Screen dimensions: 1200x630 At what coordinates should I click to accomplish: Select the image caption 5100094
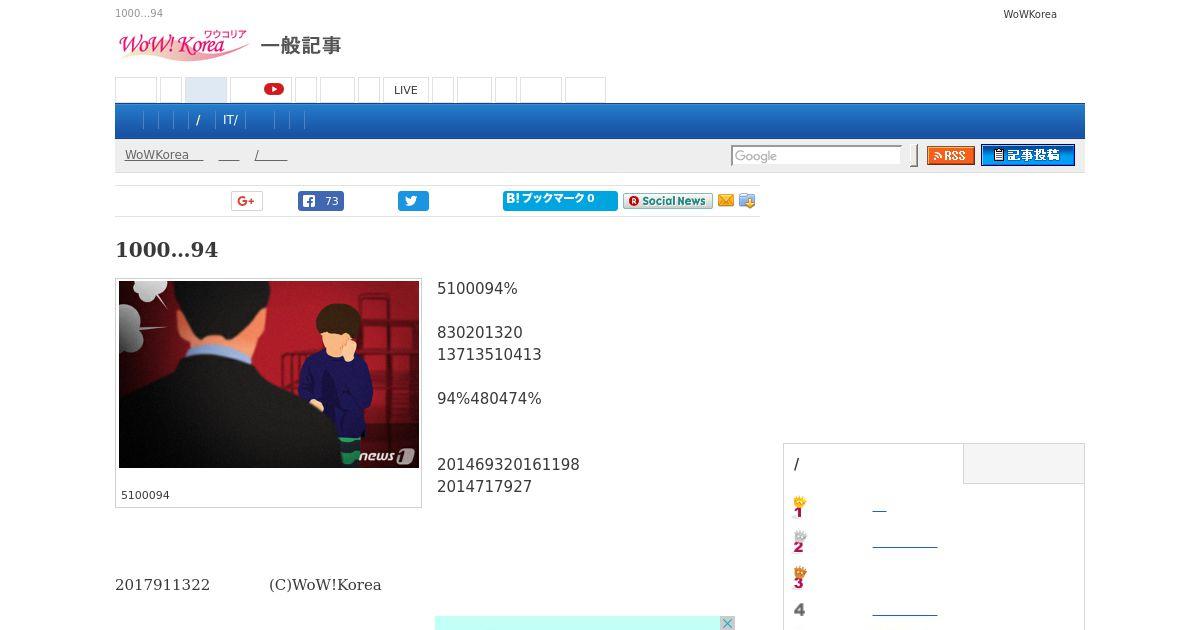tap(145, 495)
